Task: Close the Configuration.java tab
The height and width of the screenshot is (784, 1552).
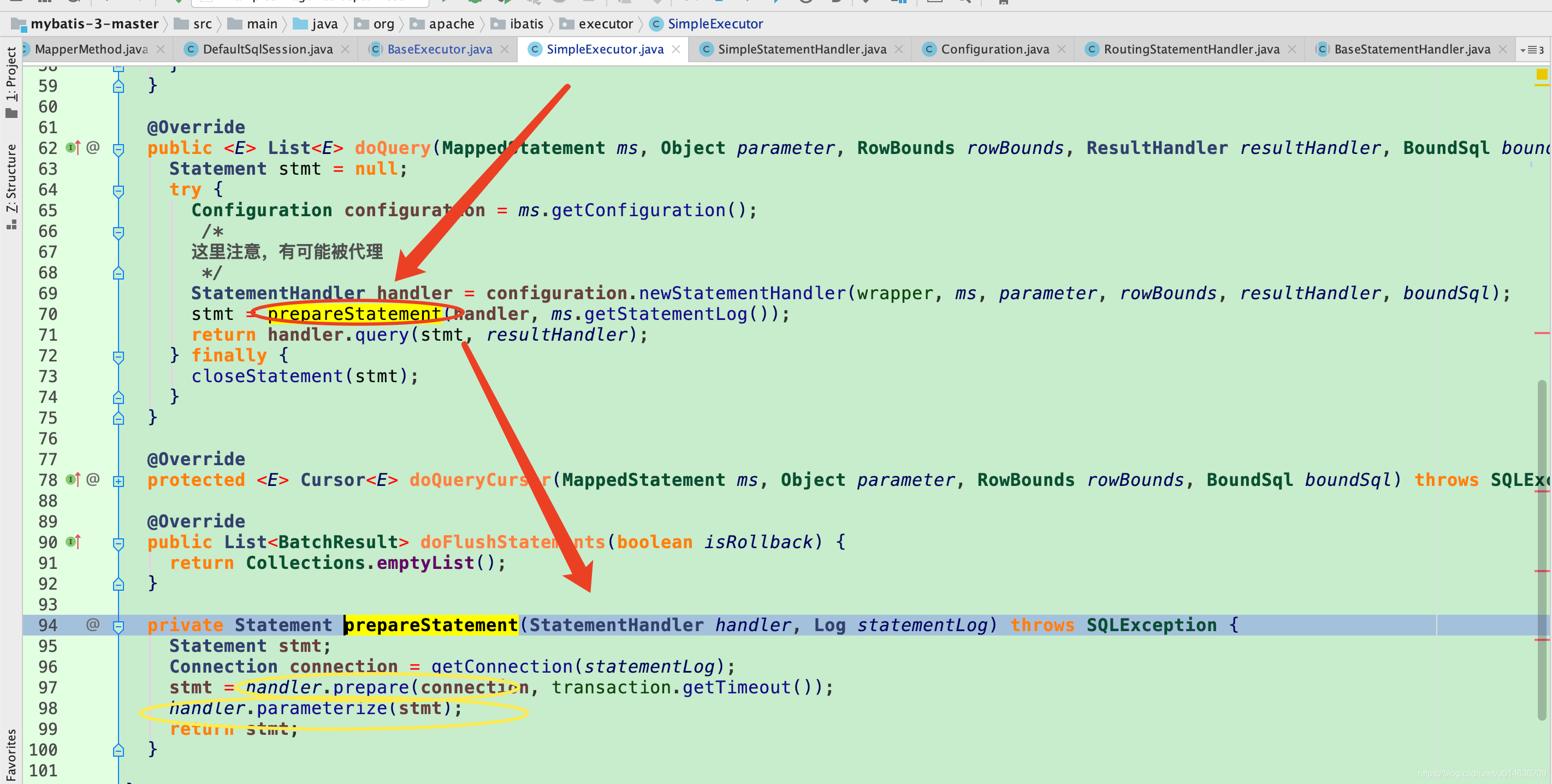Action: point(1062,49)
